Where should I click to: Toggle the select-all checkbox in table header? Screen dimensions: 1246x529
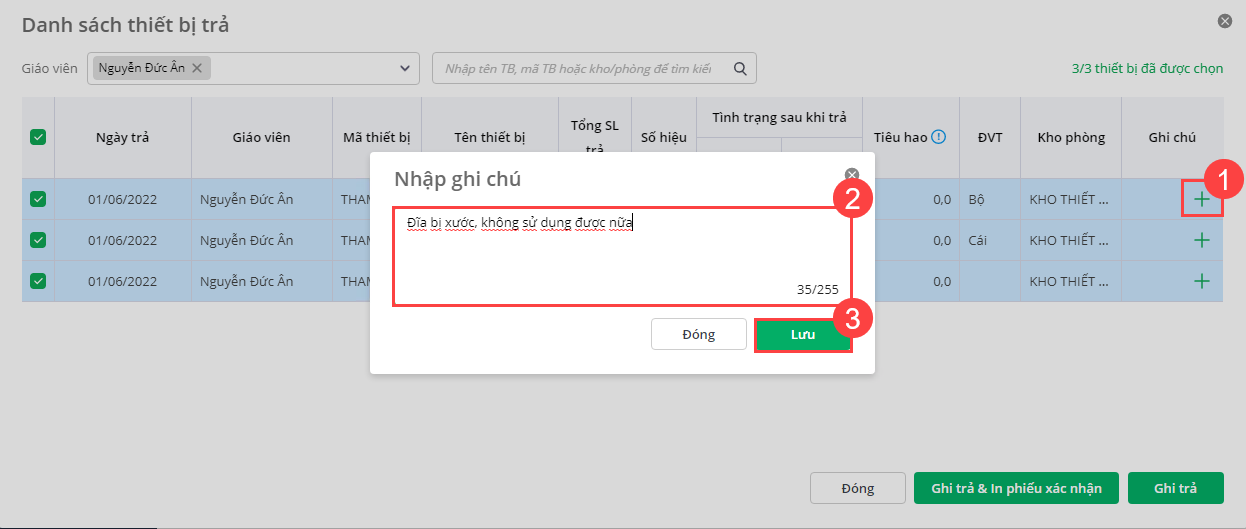(38, 137)
